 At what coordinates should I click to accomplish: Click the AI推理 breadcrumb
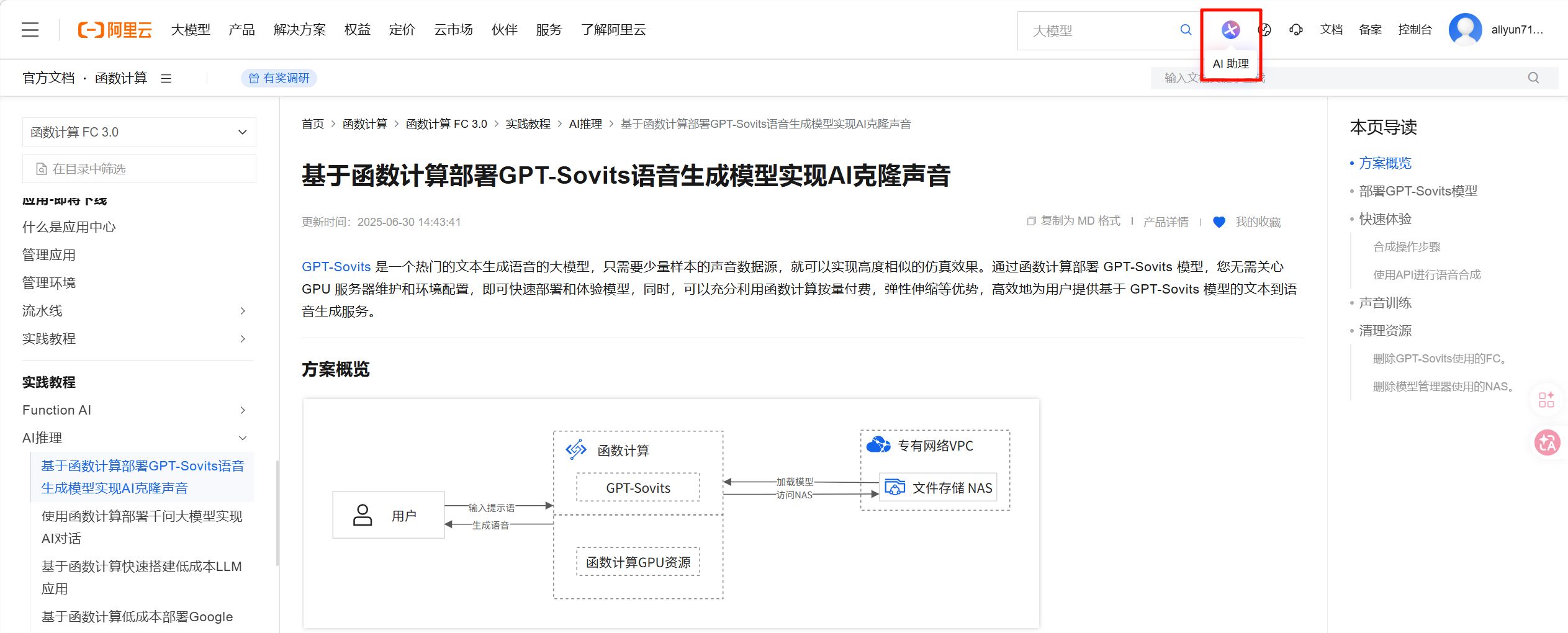click(585, 124)
